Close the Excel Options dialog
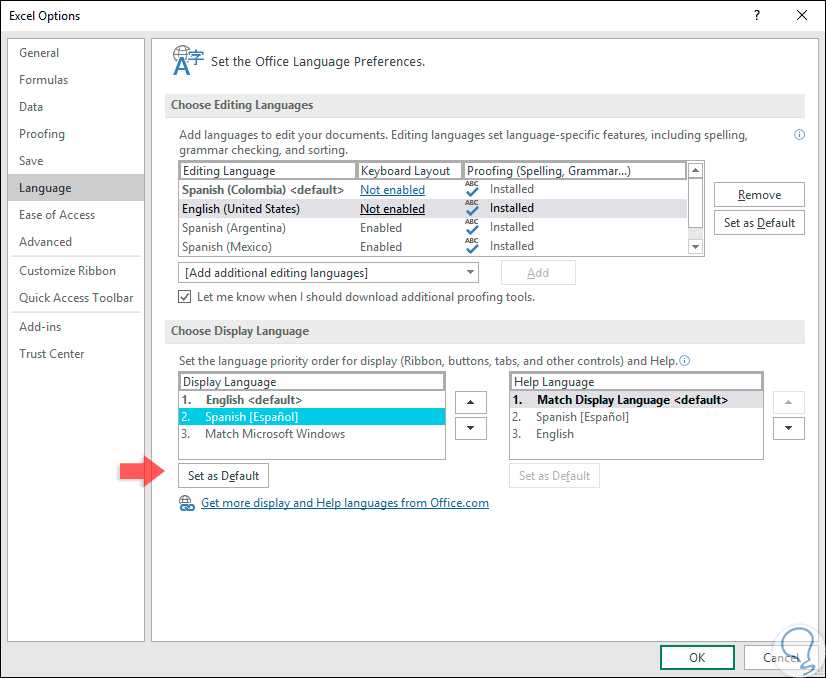The width and height of the screenshot is (826, 678). tap(802, 15)
